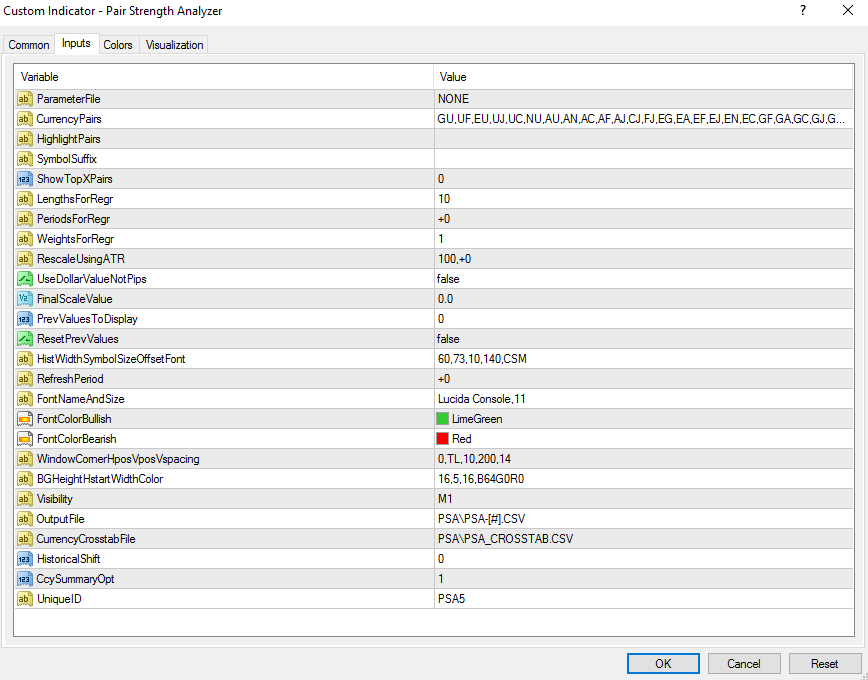Click the string icon beside ParameterFile
This screenshot has height=680, width=868.
point(25,99)
